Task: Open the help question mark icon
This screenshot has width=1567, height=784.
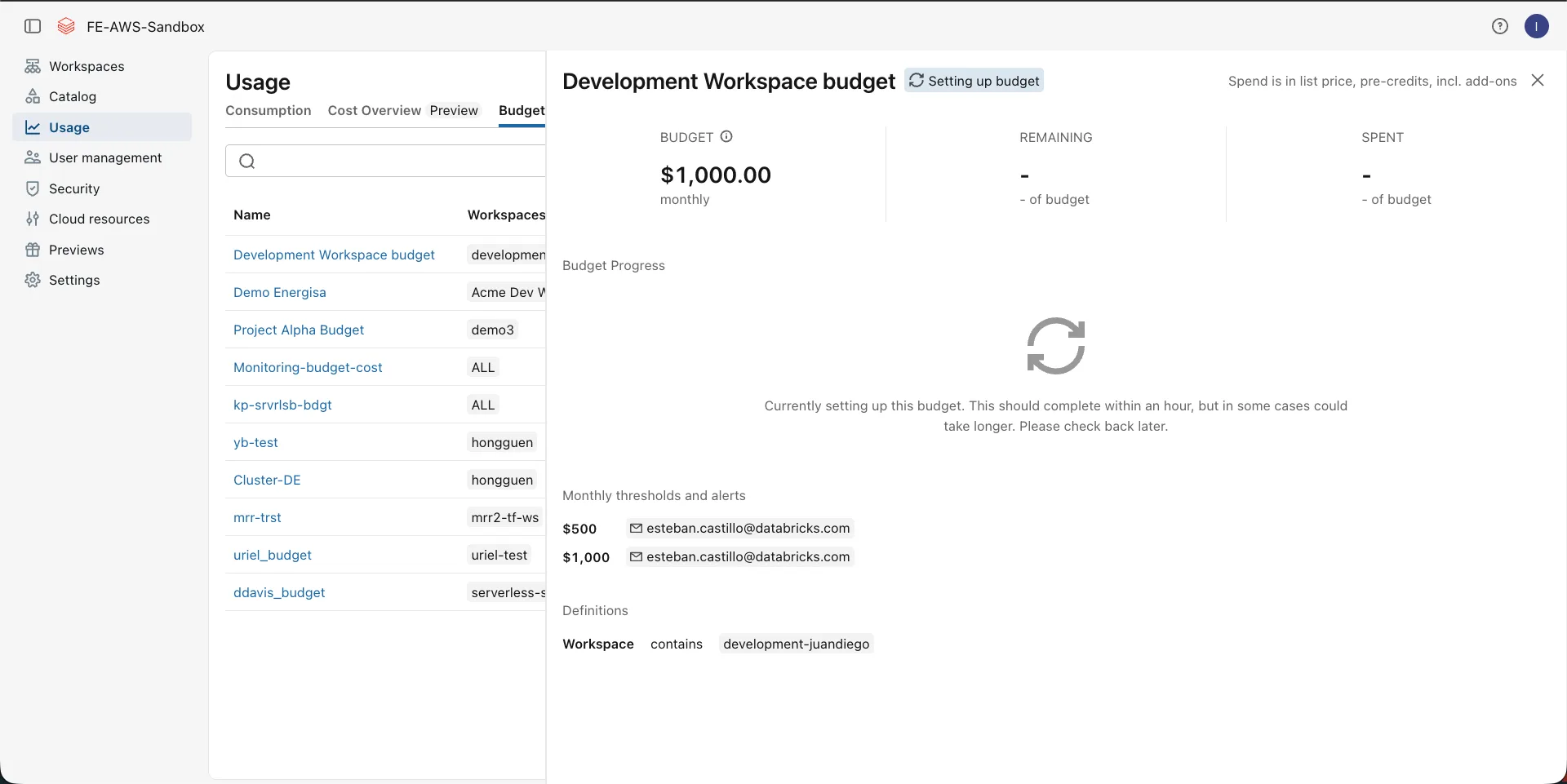Action: coord(1500,26)
